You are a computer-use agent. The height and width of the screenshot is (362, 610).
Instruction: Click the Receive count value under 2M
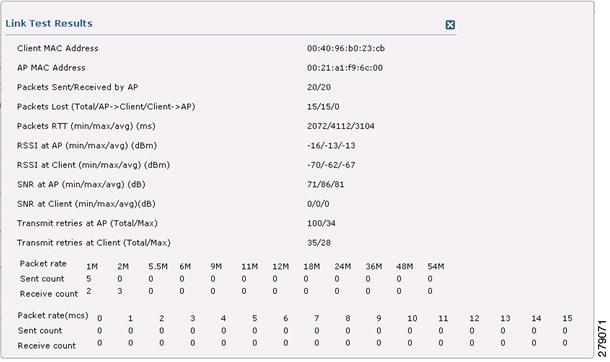(119, 291)
